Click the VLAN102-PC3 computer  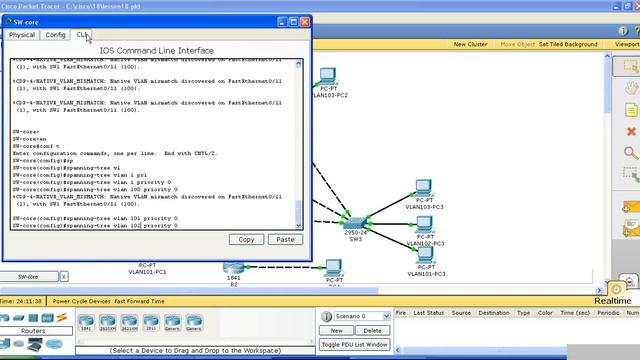pyautogui.click(x=424, y=224)
